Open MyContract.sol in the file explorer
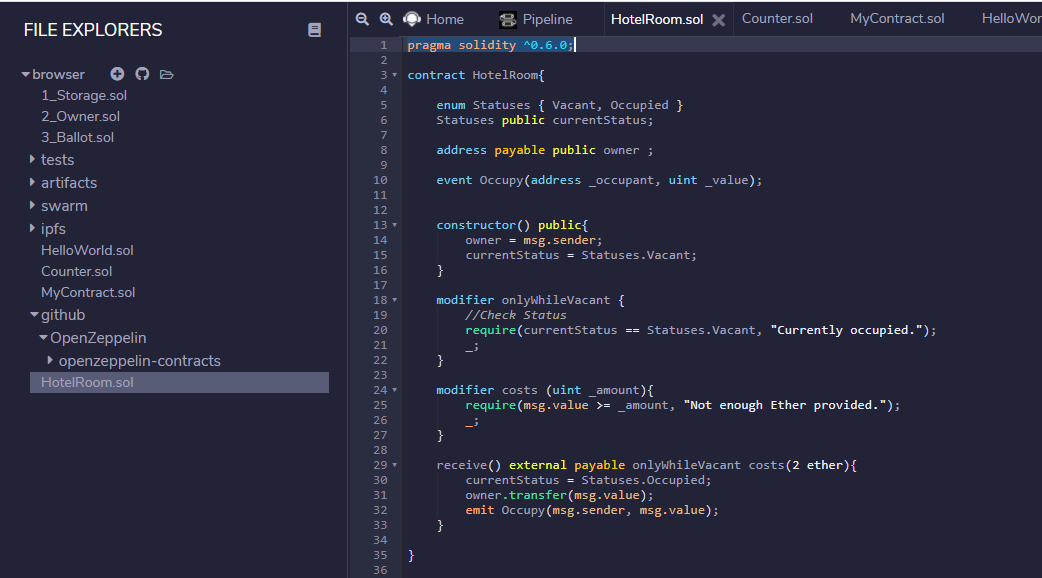Image resolution: width=1042 pixels, height=578 pixels. tap(88, 292)
